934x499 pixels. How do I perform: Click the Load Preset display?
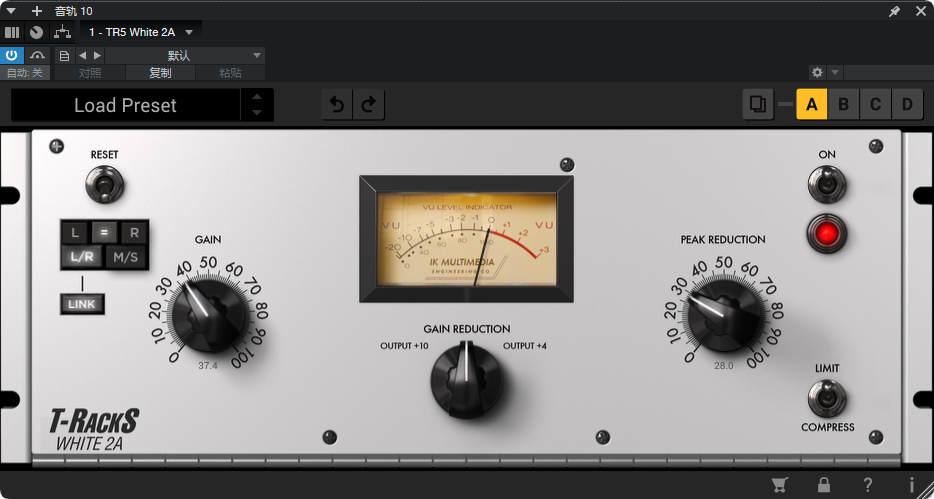point(126,105)
